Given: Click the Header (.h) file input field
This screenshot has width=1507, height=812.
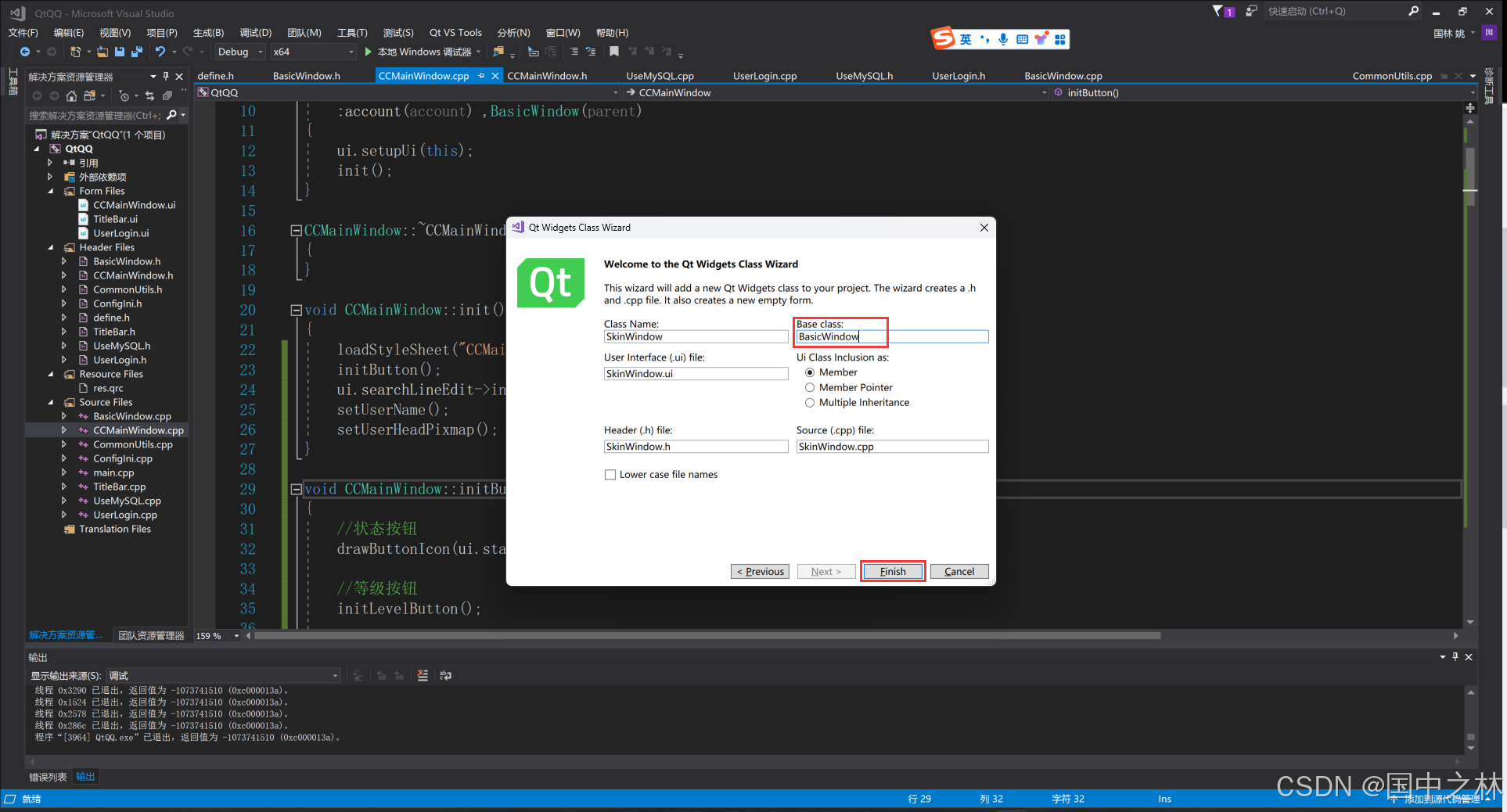Looking at the screenshot, I should pyautogui.click(x=696, y=447).
